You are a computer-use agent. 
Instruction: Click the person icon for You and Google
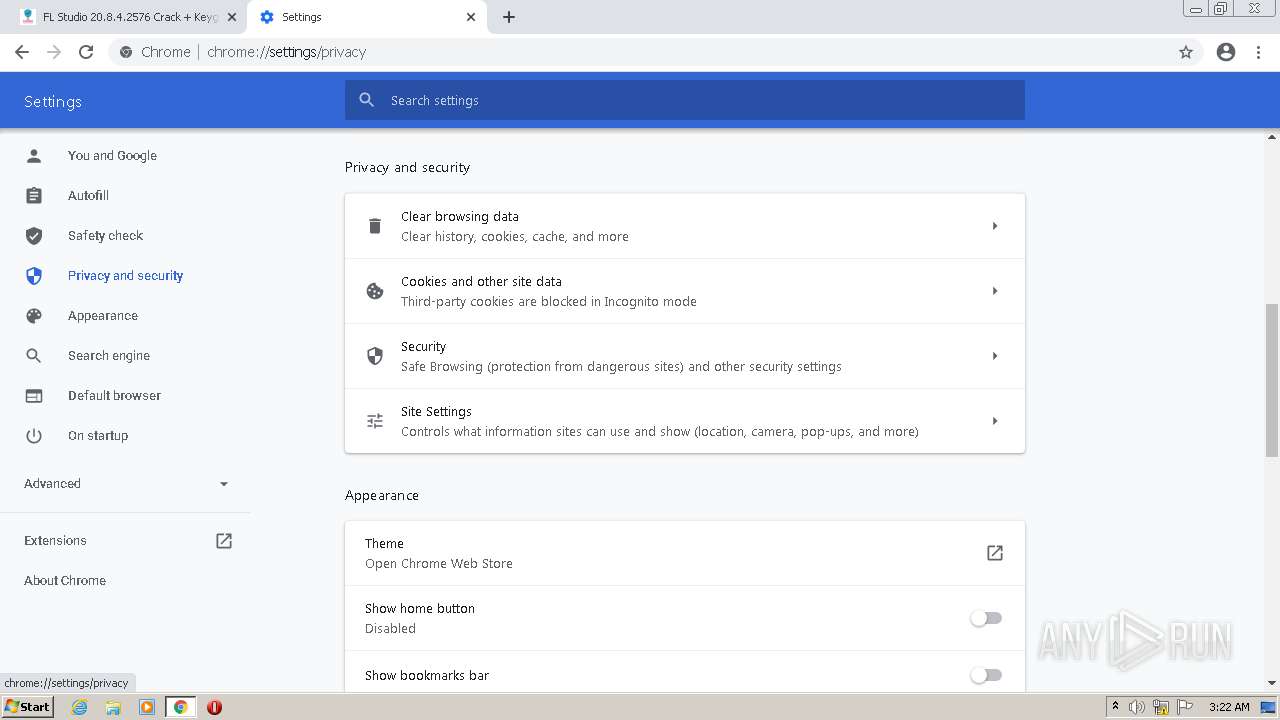(34, 155)
